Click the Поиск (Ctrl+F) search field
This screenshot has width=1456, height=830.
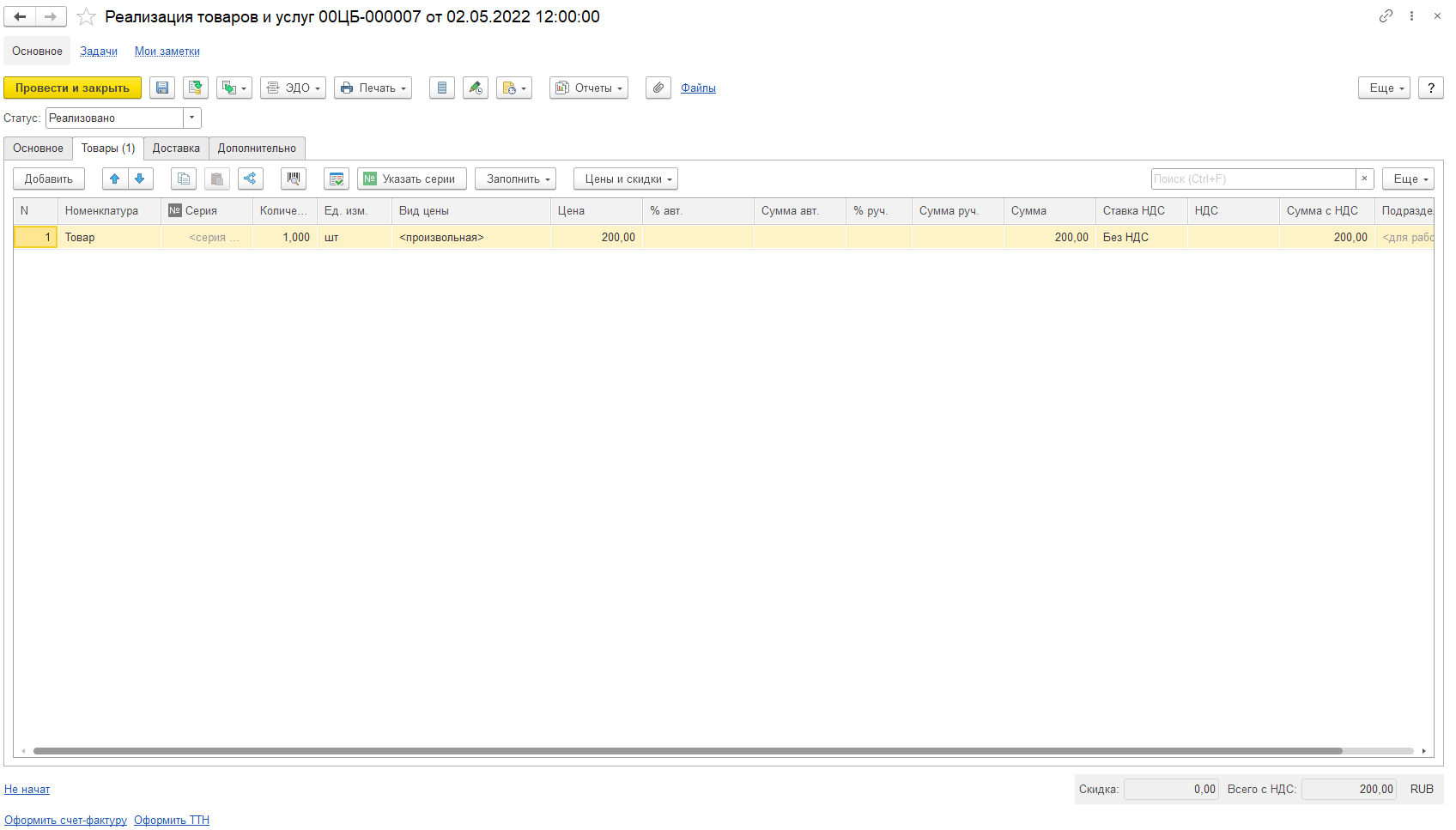coord(1253,179)
